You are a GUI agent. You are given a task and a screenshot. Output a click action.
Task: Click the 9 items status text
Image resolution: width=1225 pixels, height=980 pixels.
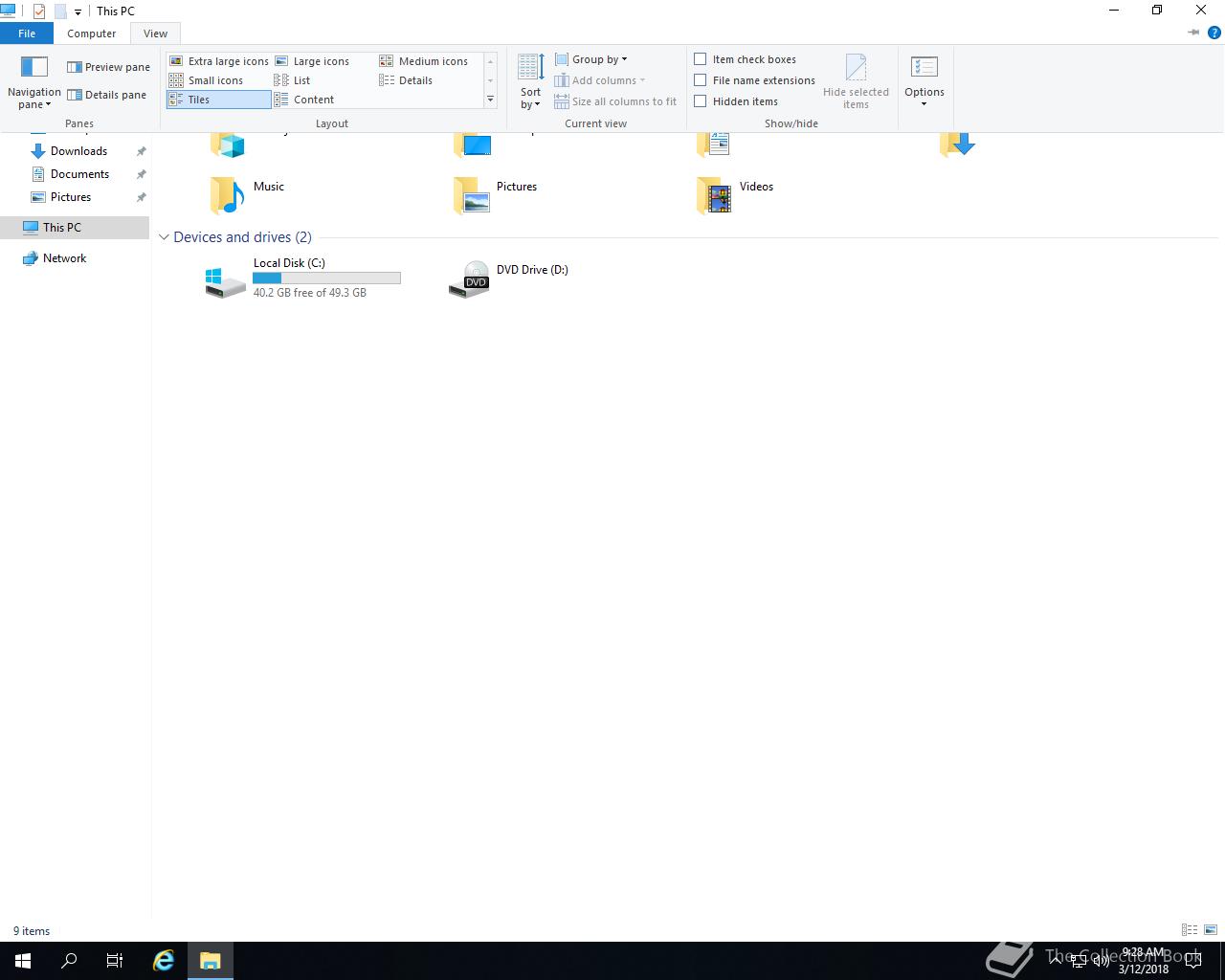click(32, 931)
